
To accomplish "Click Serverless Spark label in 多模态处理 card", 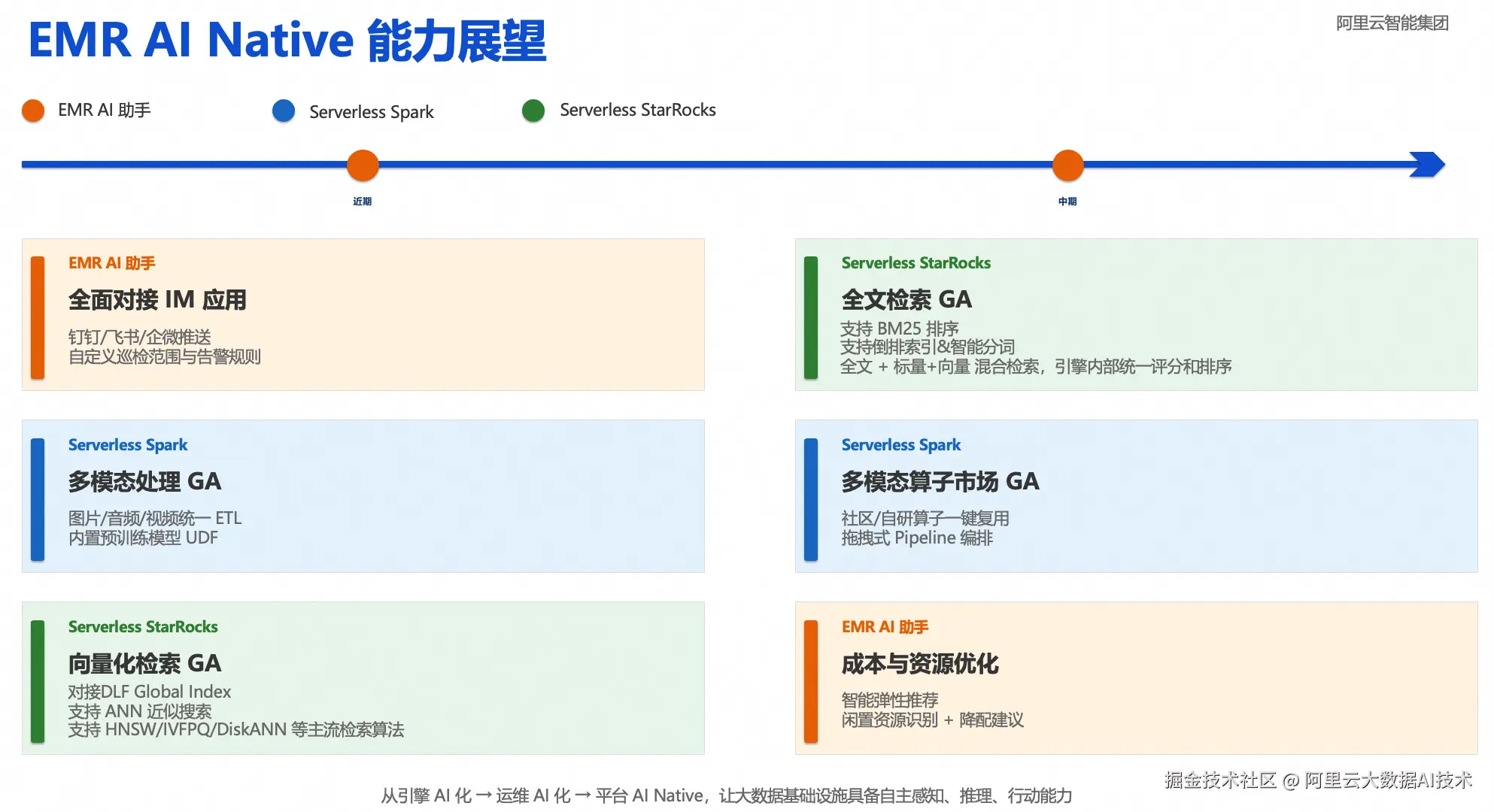I will click(128, 445).
